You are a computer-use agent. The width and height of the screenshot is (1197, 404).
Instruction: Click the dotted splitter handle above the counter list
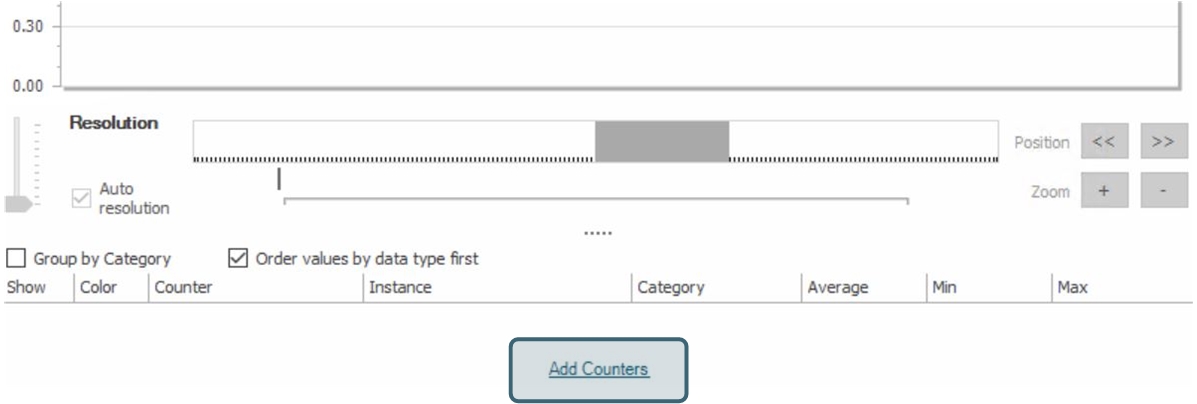coord(598,234)
